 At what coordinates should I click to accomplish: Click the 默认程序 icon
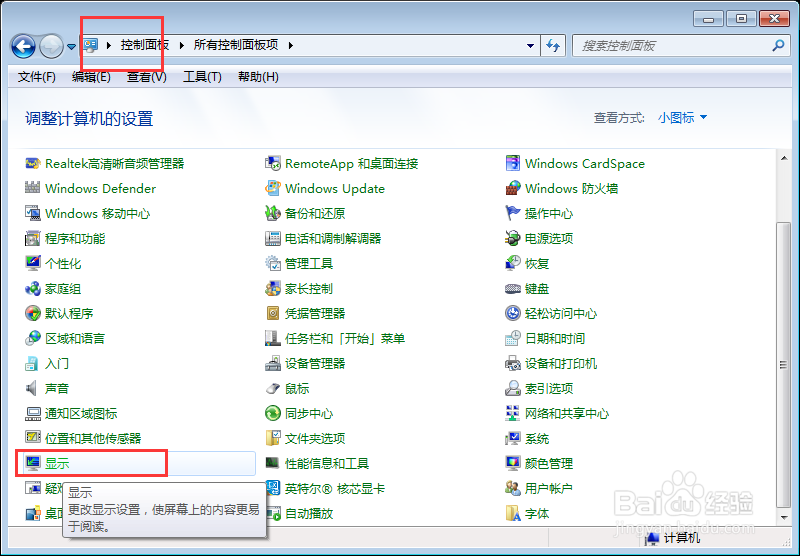33,313
